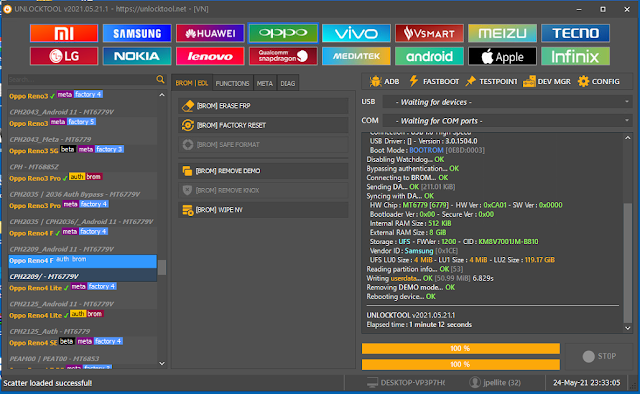Screen dimensions: 640x394
Task: Click inside the model search field
Action: (81, 79)
